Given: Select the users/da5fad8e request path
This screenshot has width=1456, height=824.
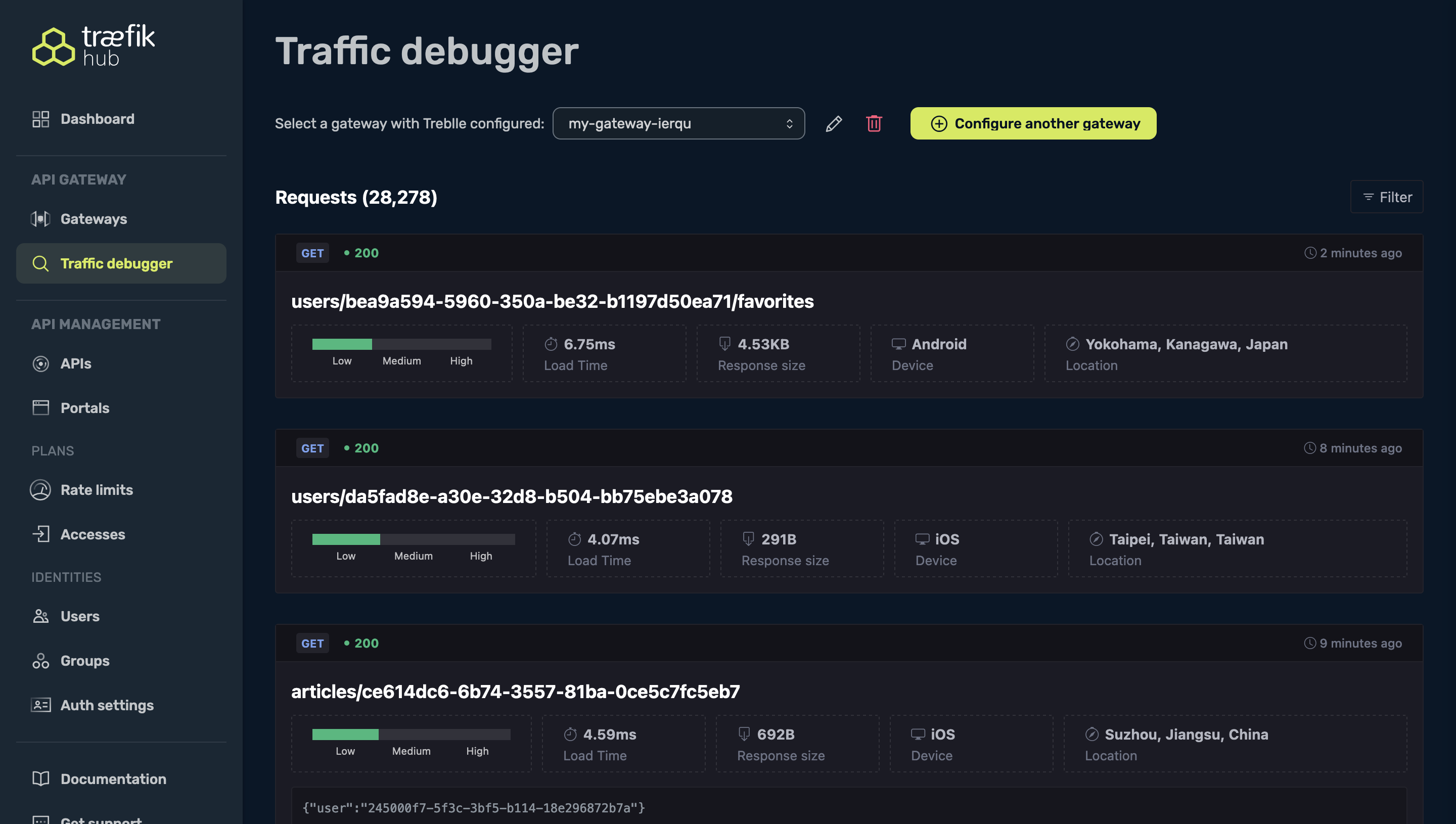Looking at the screenshot, I should [x=511, y=496].
